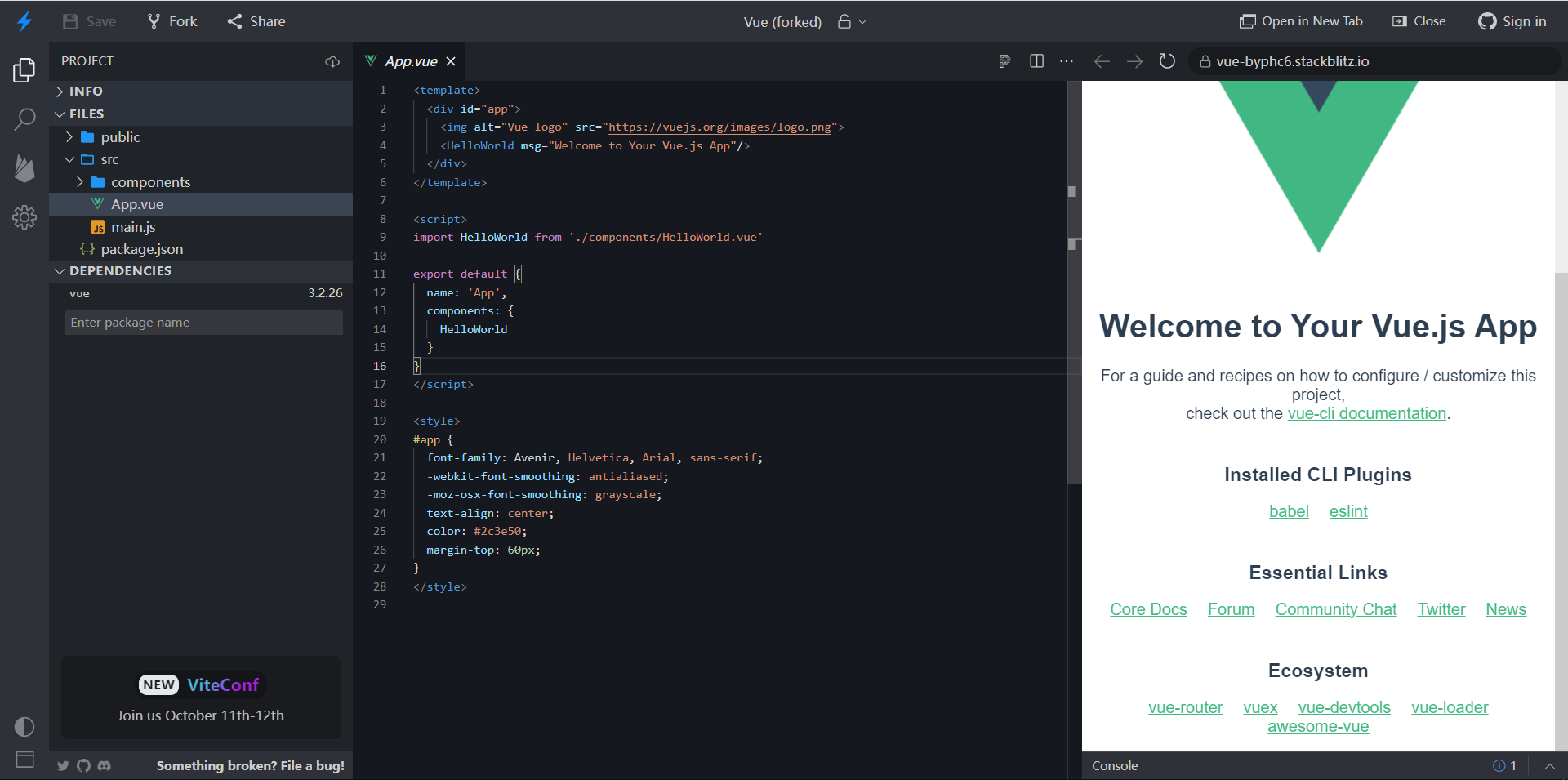The width and height of the screenshot is (1568, 780).
Task: Open the Forum link
Action: (x=1231, y=609)
